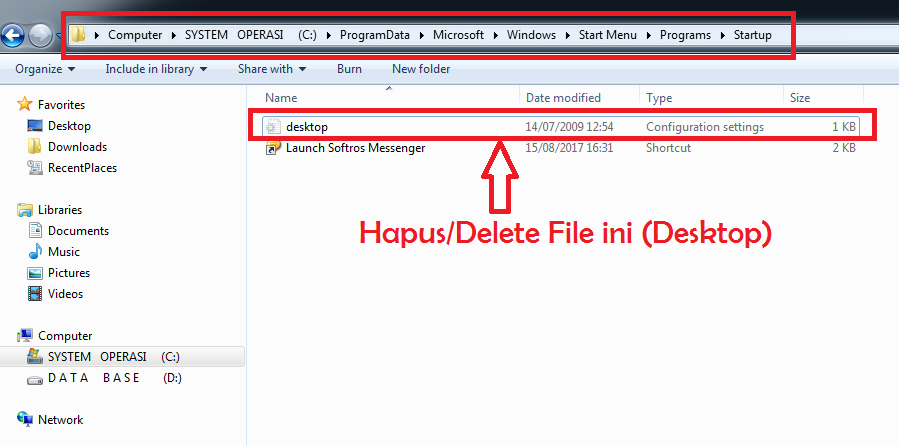Screen dimensions: 899x445
Task: Click the Documents library icon
Action: [x=35, y=231]
